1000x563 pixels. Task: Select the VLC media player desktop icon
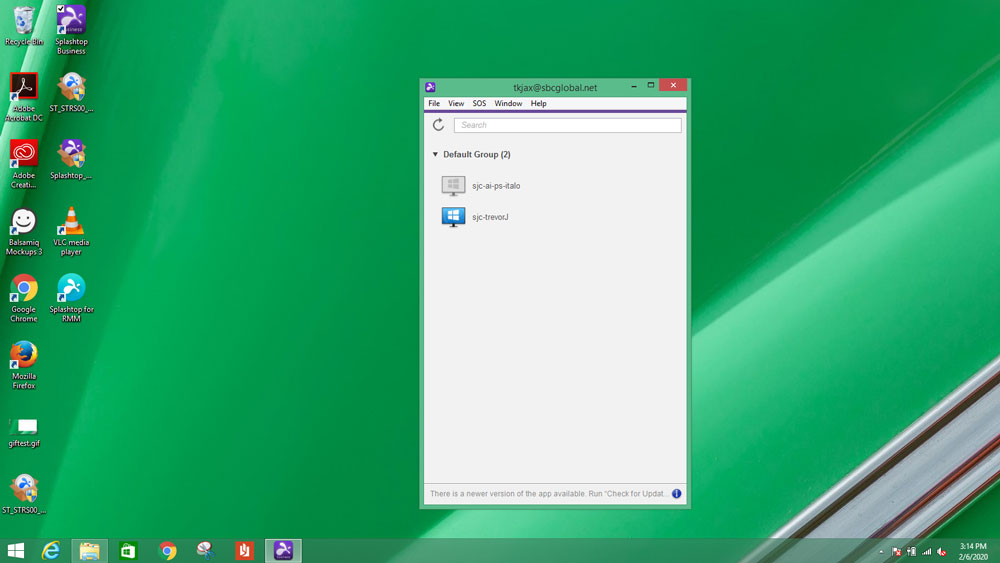point(71,231)
